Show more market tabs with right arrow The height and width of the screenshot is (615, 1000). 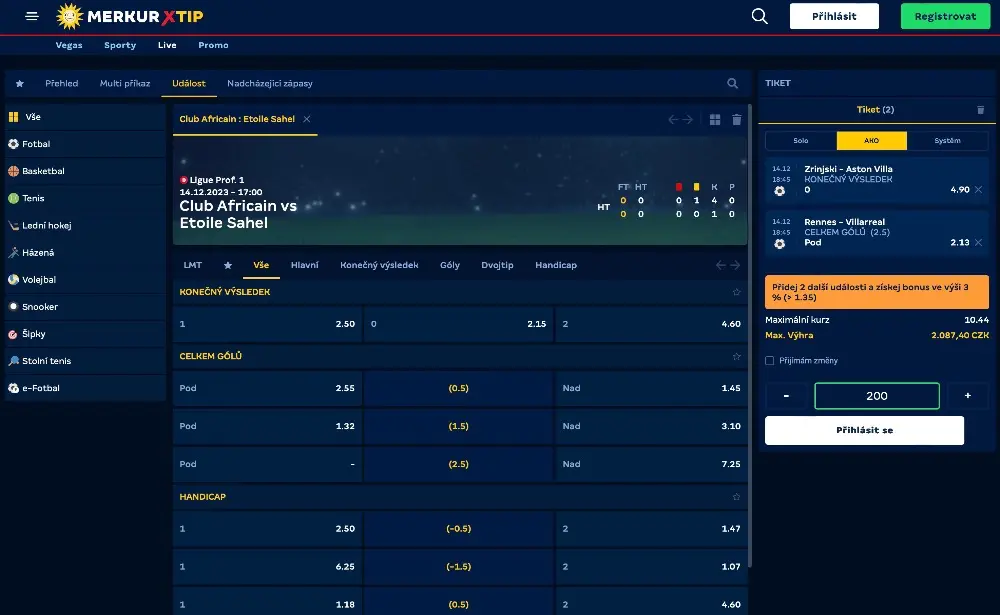735,265
